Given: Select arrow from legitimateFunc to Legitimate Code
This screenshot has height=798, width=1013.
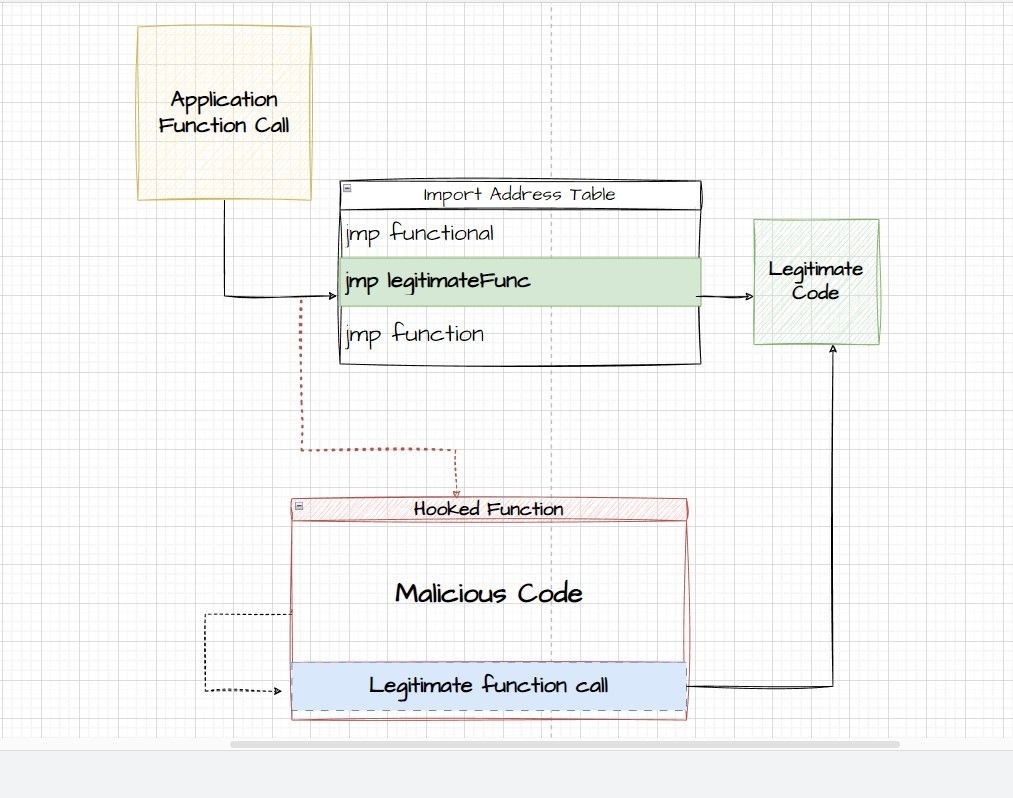Looking at the screenshot, I should tap(725, 297).
